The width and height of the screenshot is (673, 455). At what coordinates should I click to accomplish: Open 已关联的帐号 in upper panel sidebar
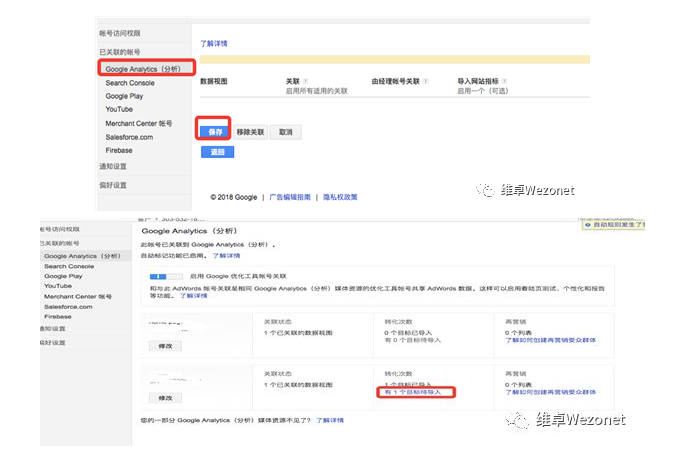120,52
